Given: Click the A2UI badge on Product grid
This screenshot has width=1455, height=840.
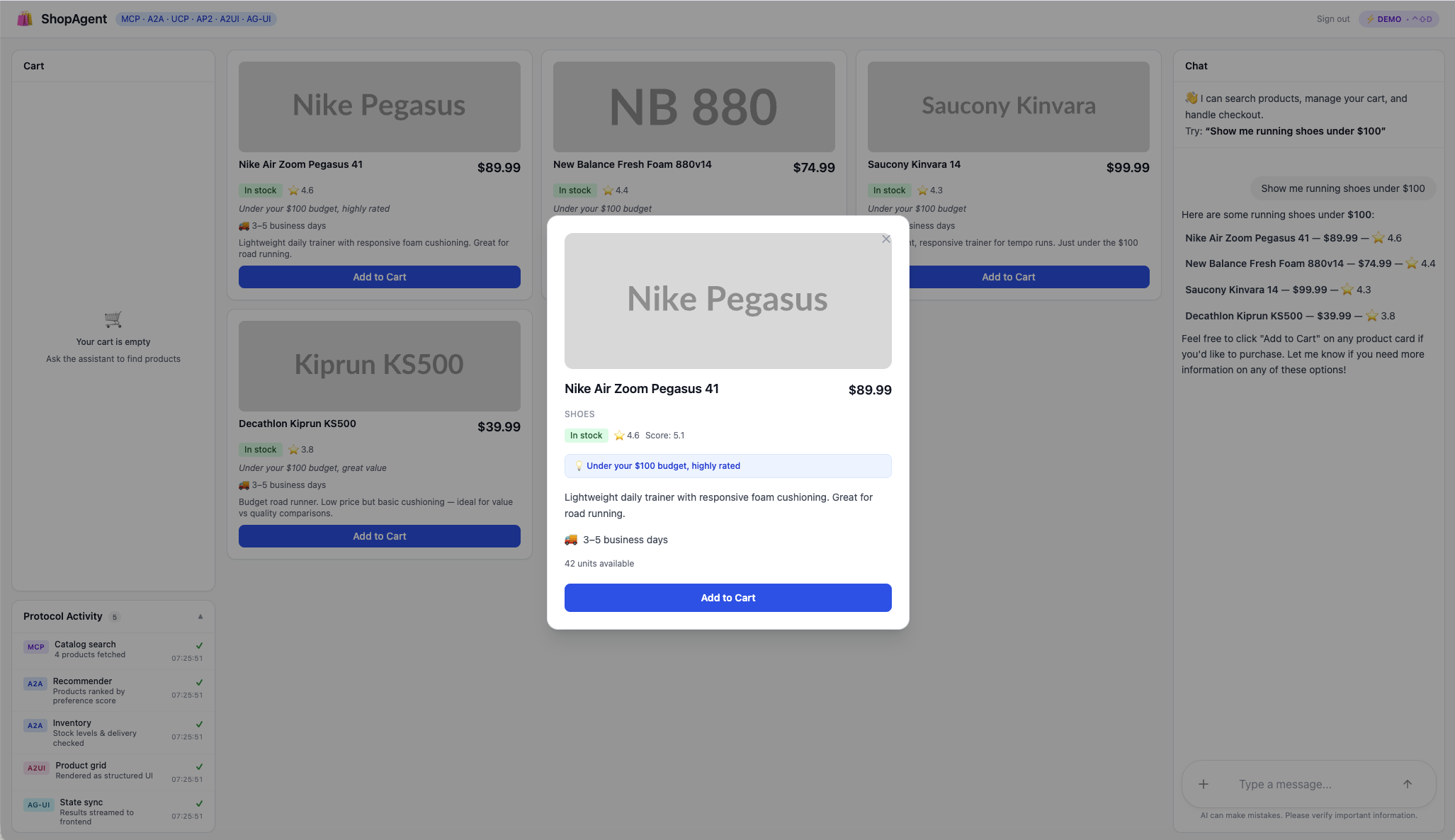Looking at the screenshot, I should [36, 768].
